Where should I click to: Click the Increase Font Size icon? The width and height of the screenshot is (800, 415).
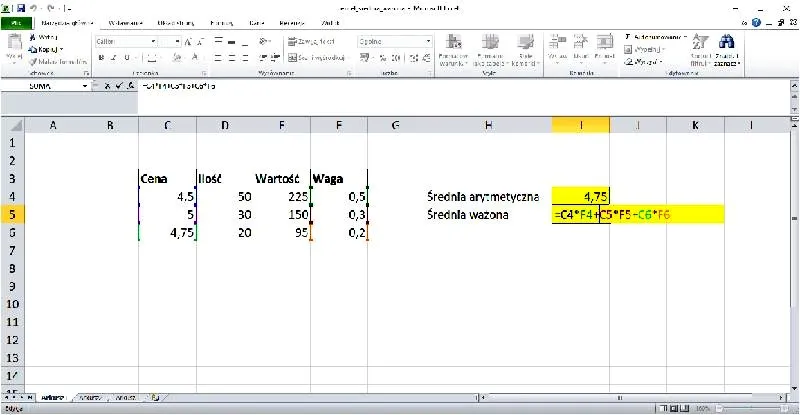tap(188, 42)
